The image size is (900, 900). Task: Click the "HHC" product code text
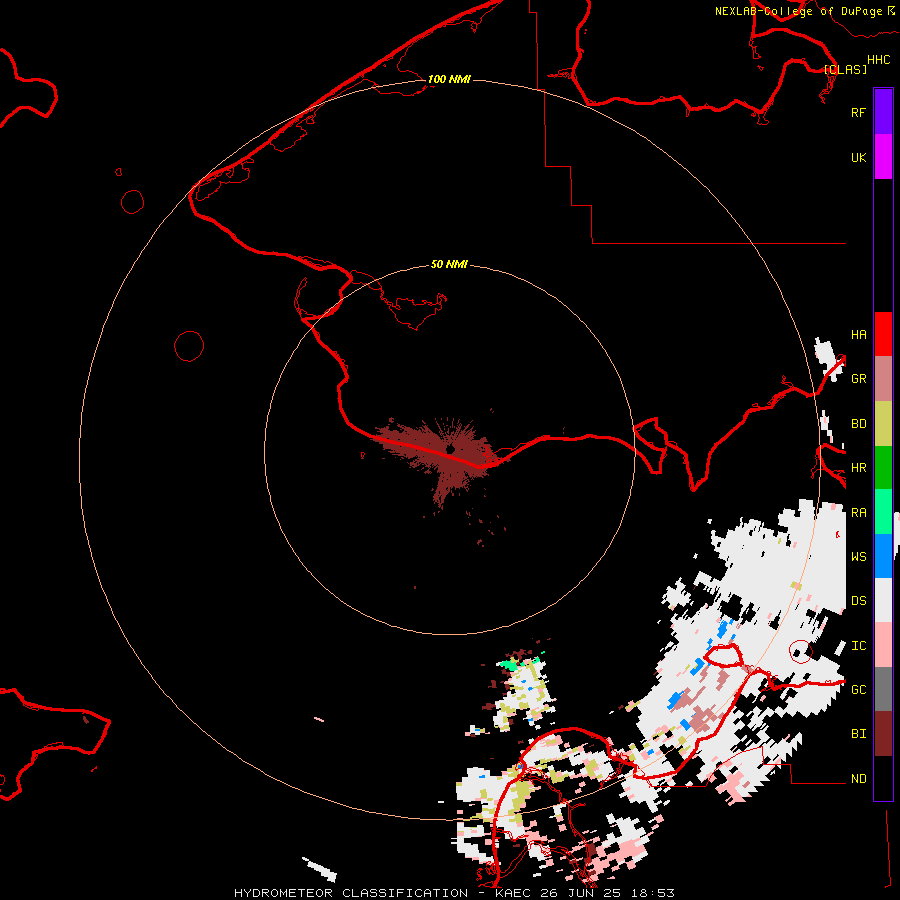(x=879, y=60)
